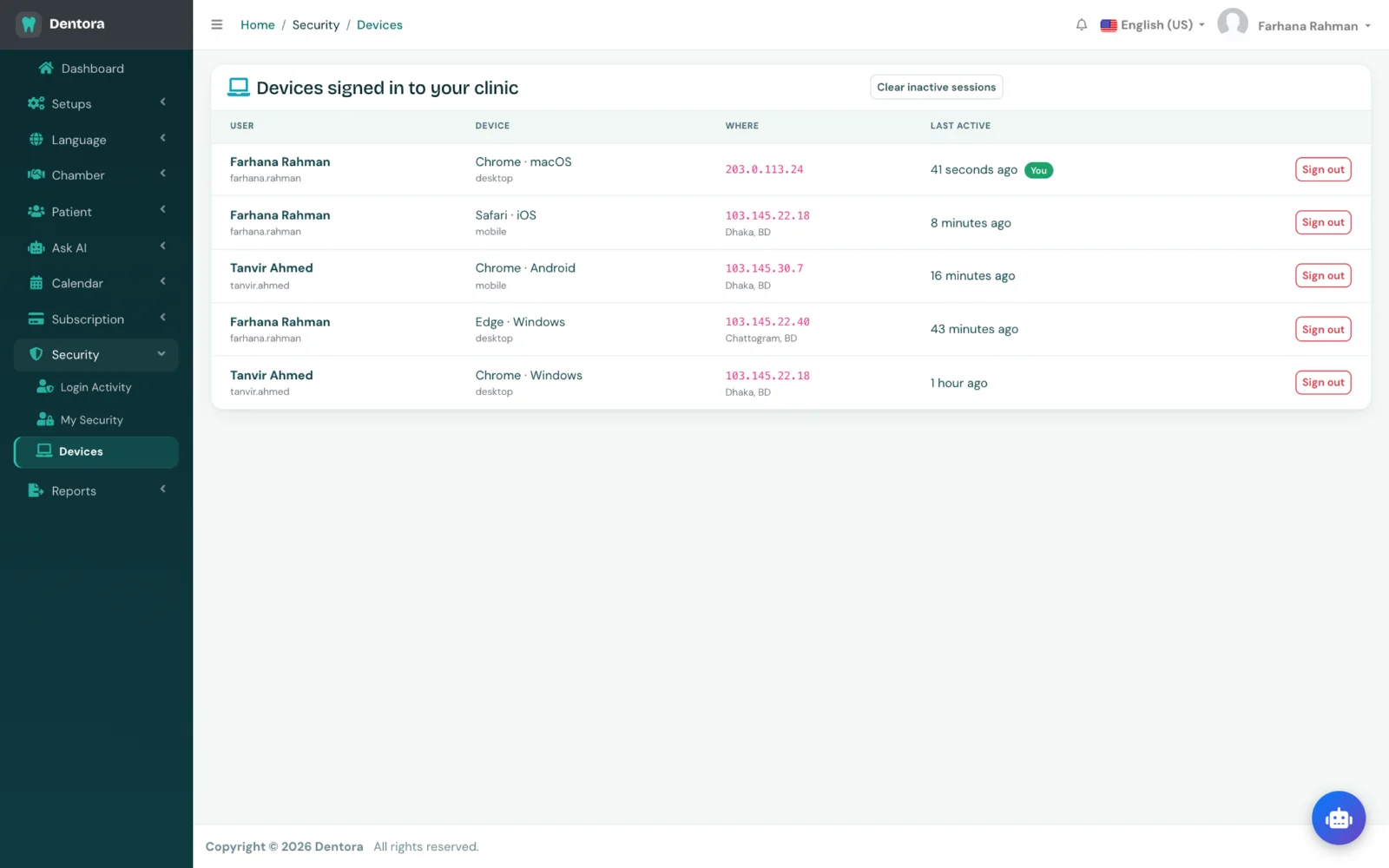1389x868 pixels.
Task: Click the Calendar grid icon
Action: [x=36, y=283]
